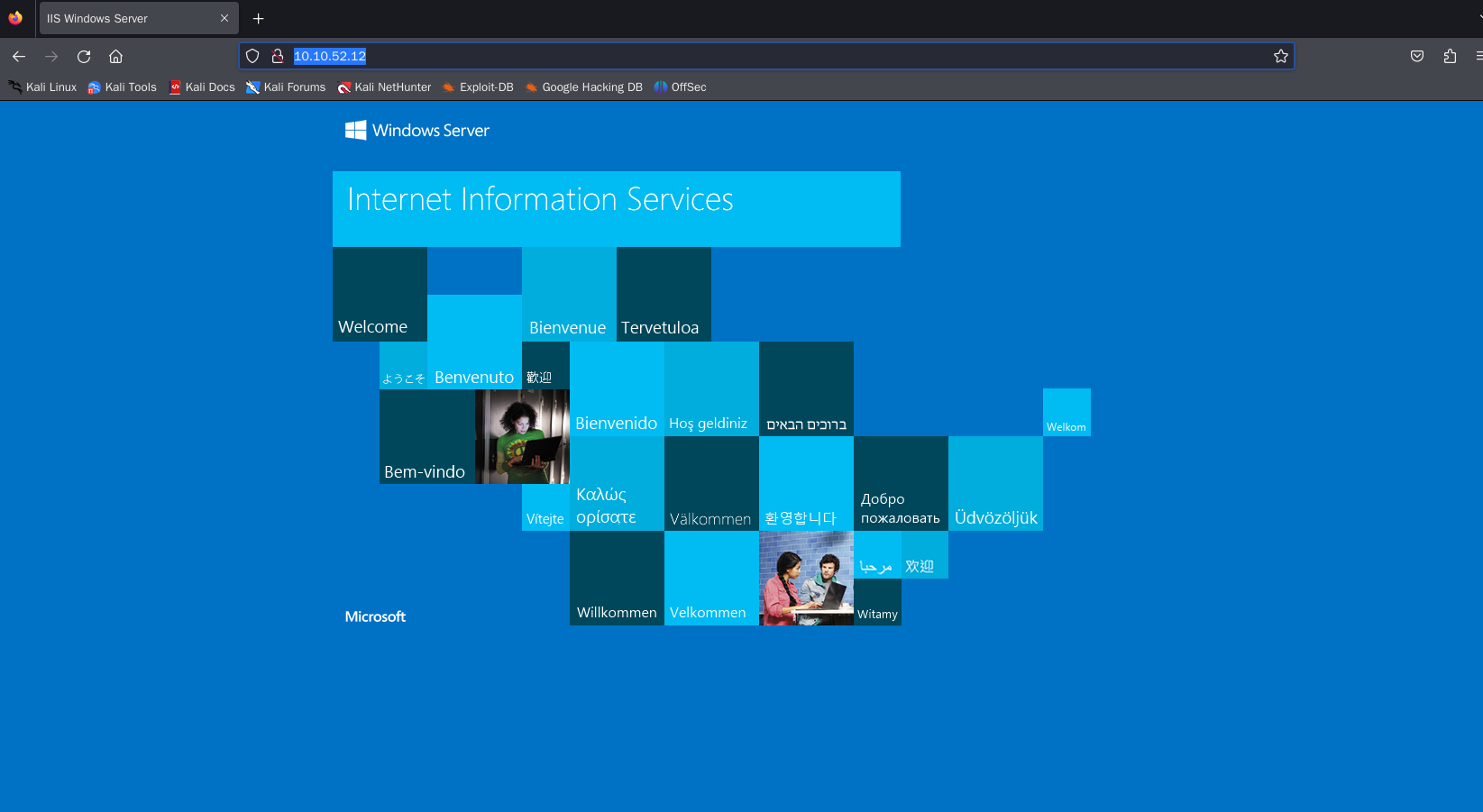Go back to the previous page
The width and height of the screenshot is (1483, 812).
(x=19, y=56)
